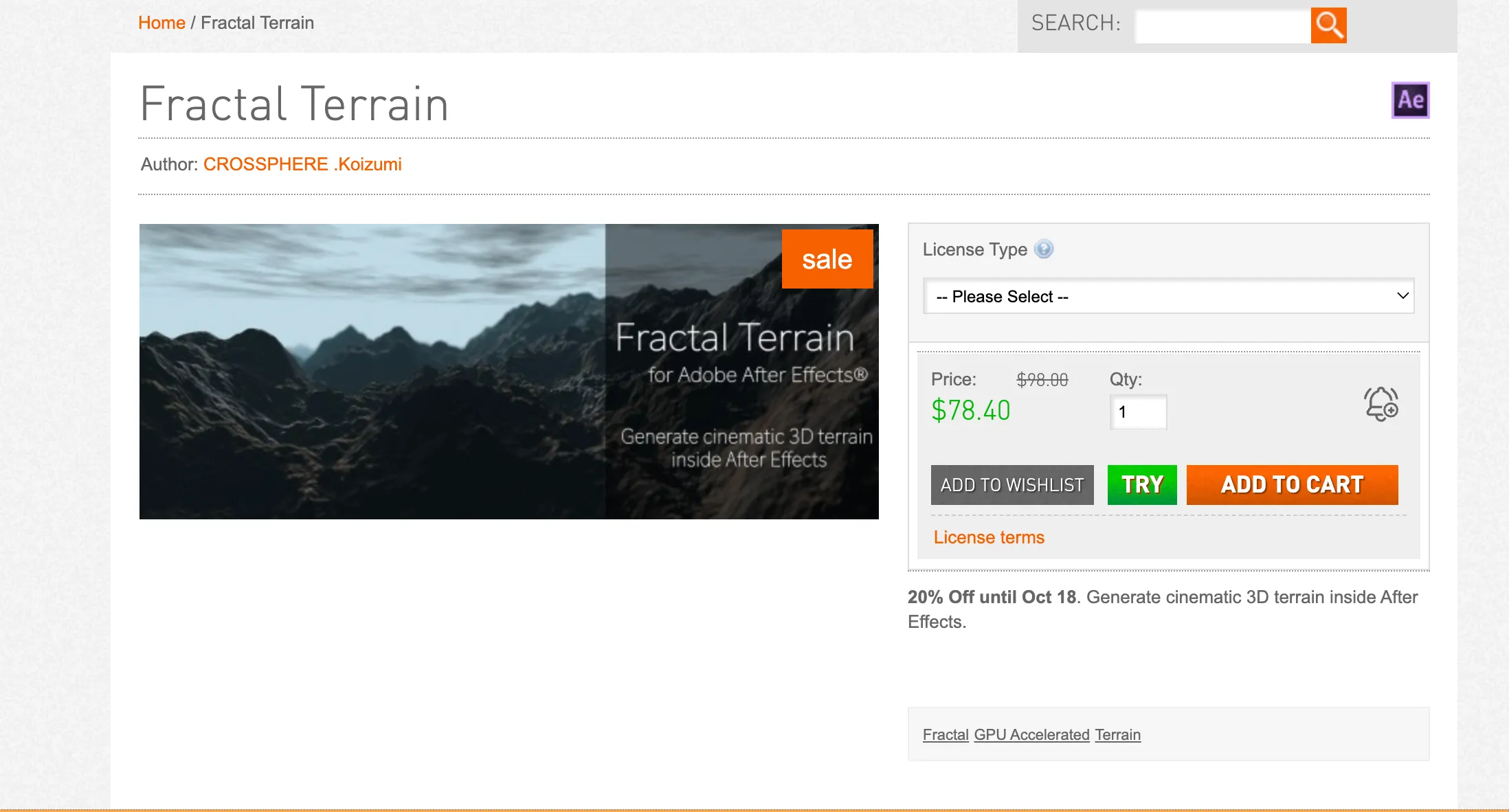
Task: Focus the quantity input field
Action: pyautogui.click(x=1138, y=412)
